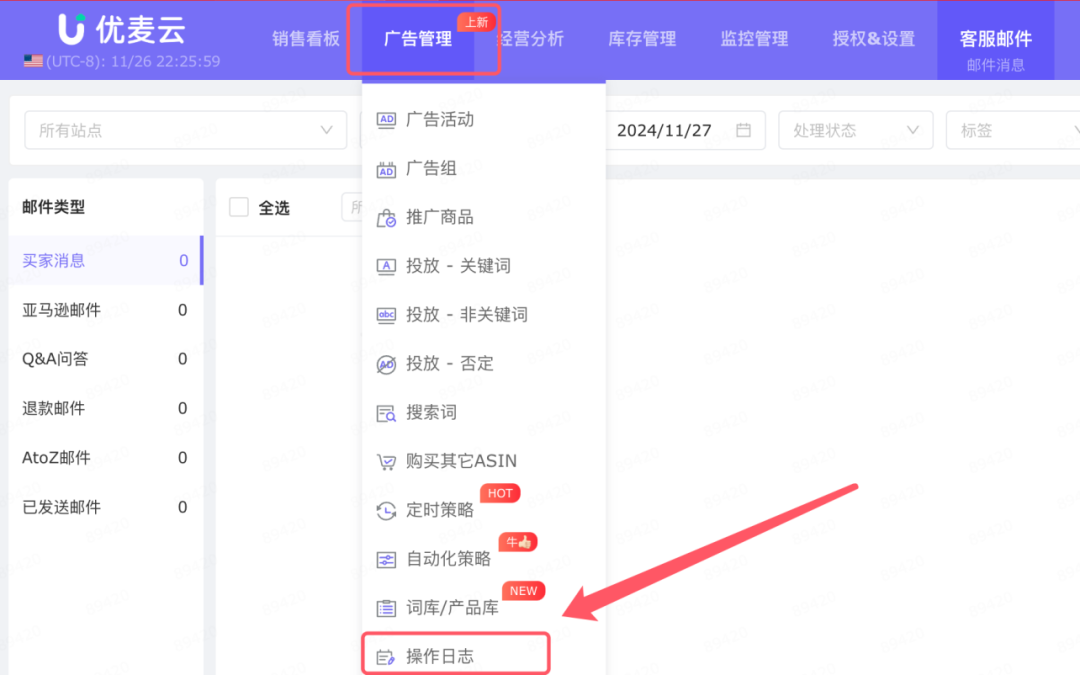
Task: Click the 投放-非关键词 abc icon
Action: pos(386,315)
